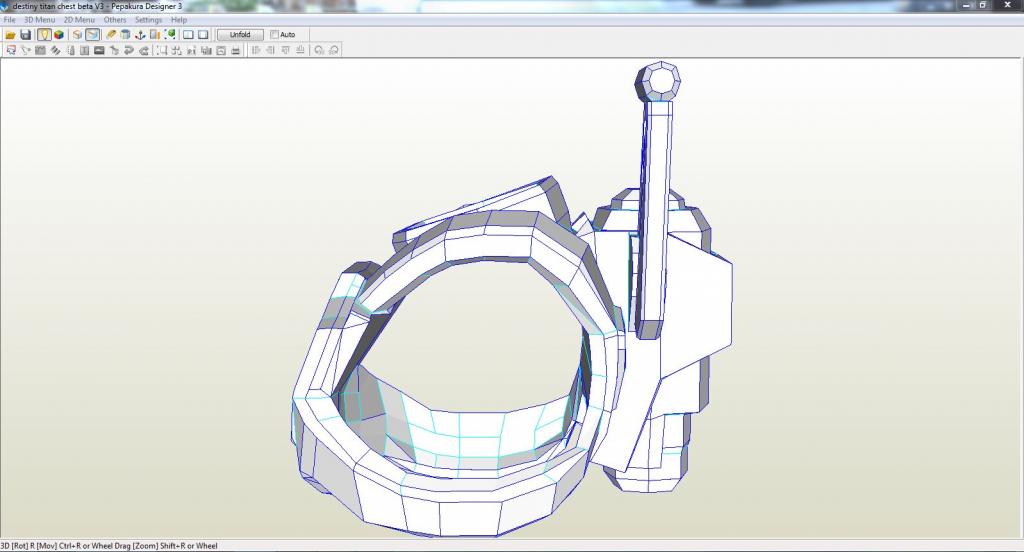1024x552 pixels.
Task: Click the align bottom icon
Action: point(300,50)
